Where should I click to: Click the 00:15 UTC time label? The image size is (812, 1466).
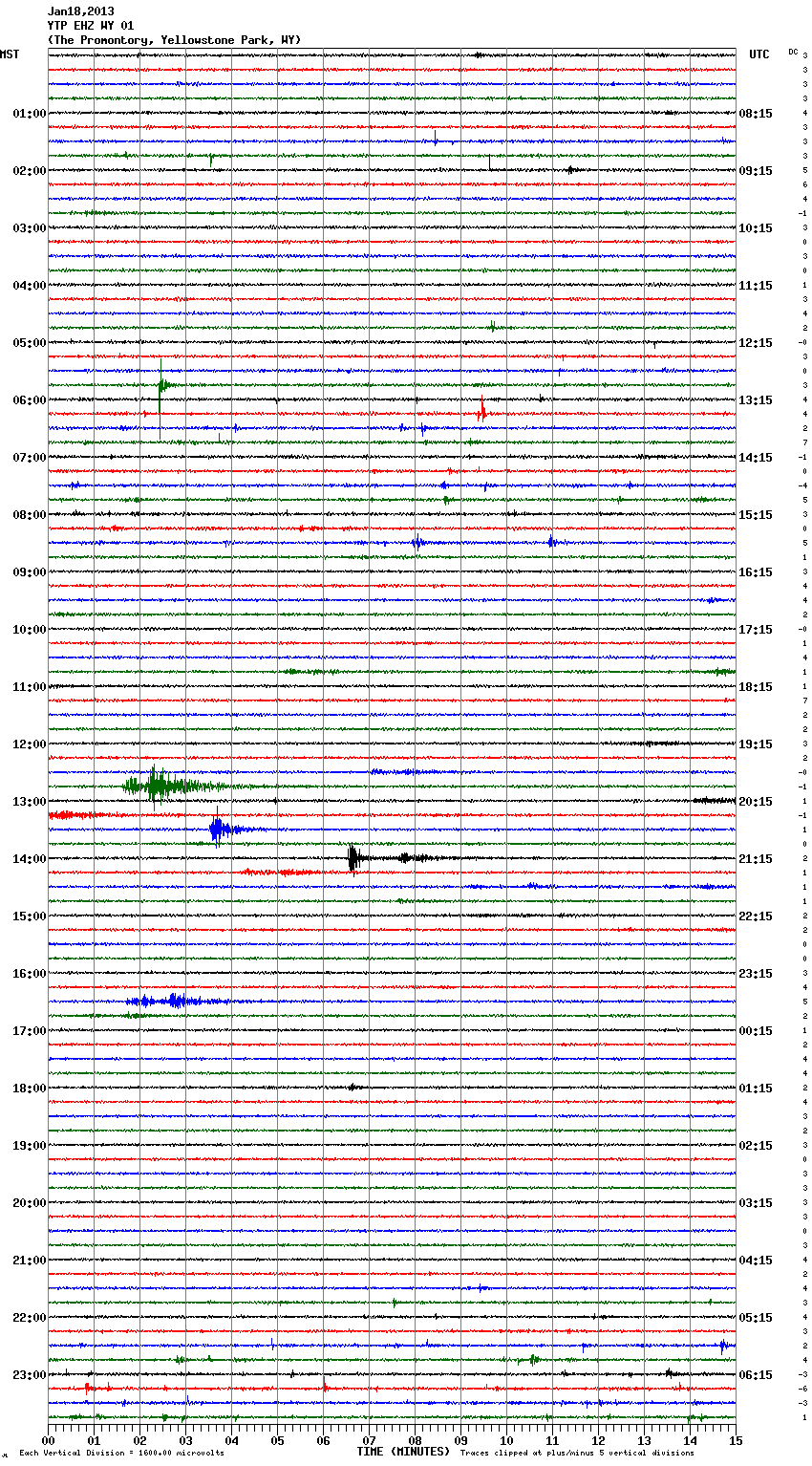(x=756, y=1031)
